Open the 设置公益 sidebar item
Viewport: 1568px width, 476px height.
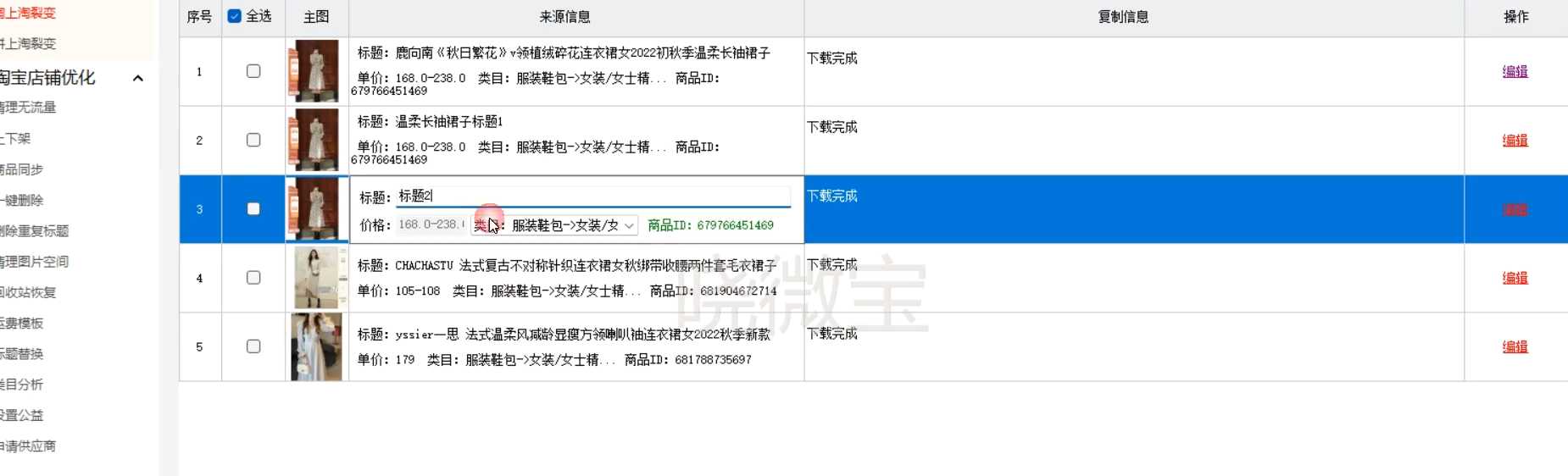pyautogui.click(x=21, y=415)
